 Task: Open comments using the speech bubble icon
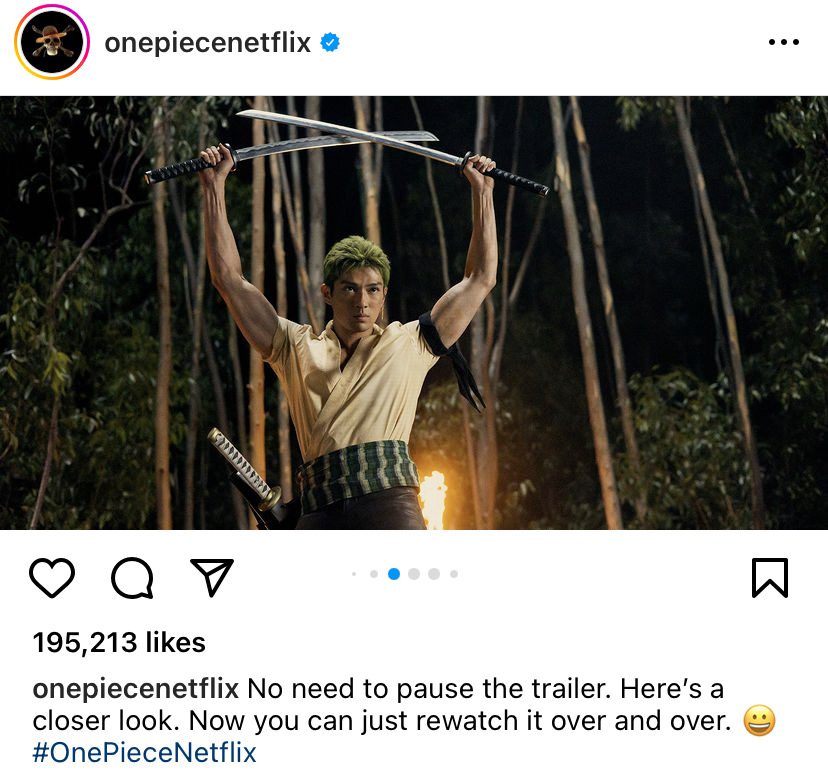tap(132, 578)
